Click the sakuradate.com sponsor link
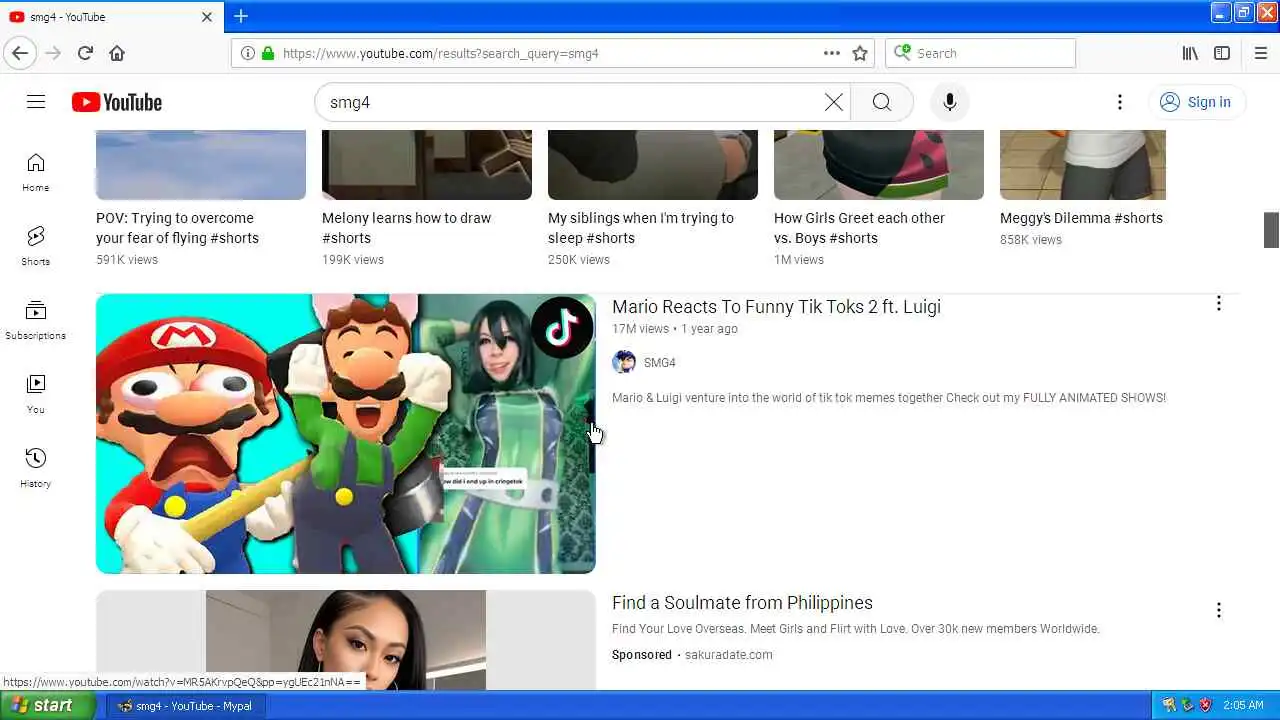1280x720 pixels. 728,655
